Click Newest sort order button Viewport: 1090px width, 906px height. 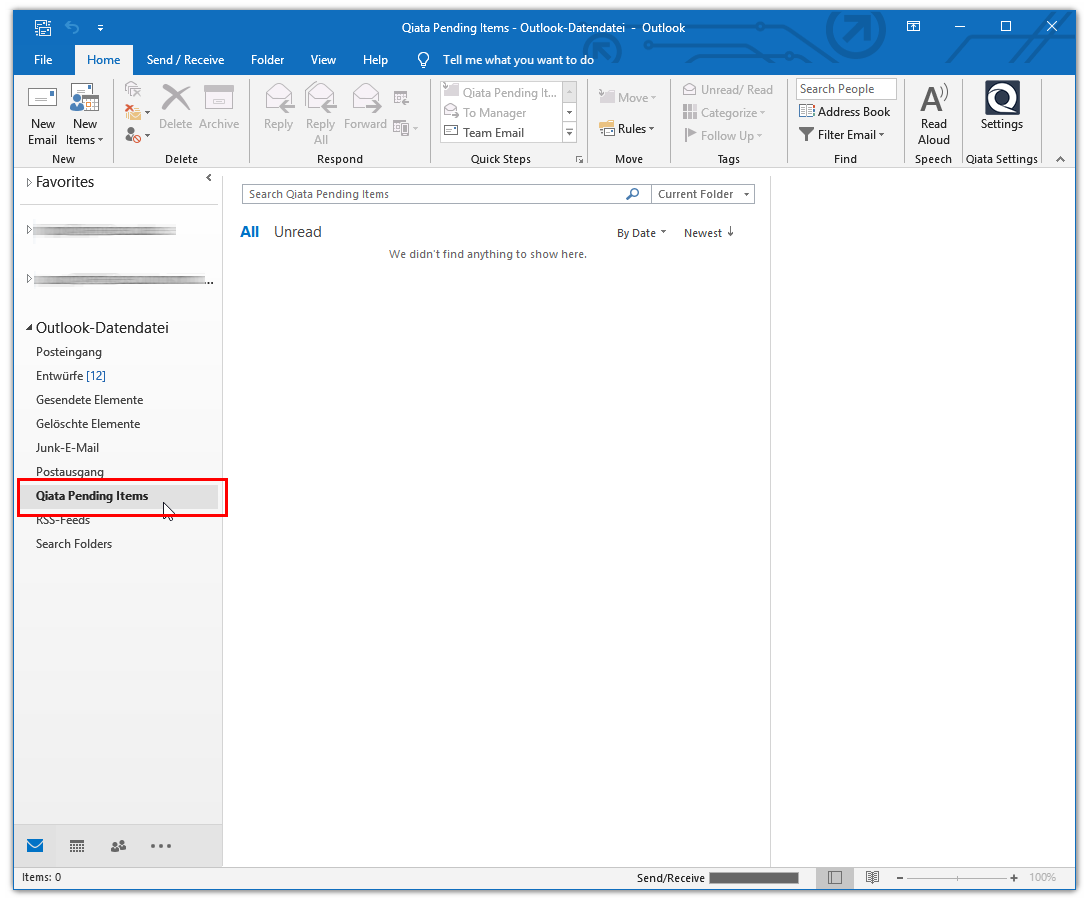pos(708,233)
